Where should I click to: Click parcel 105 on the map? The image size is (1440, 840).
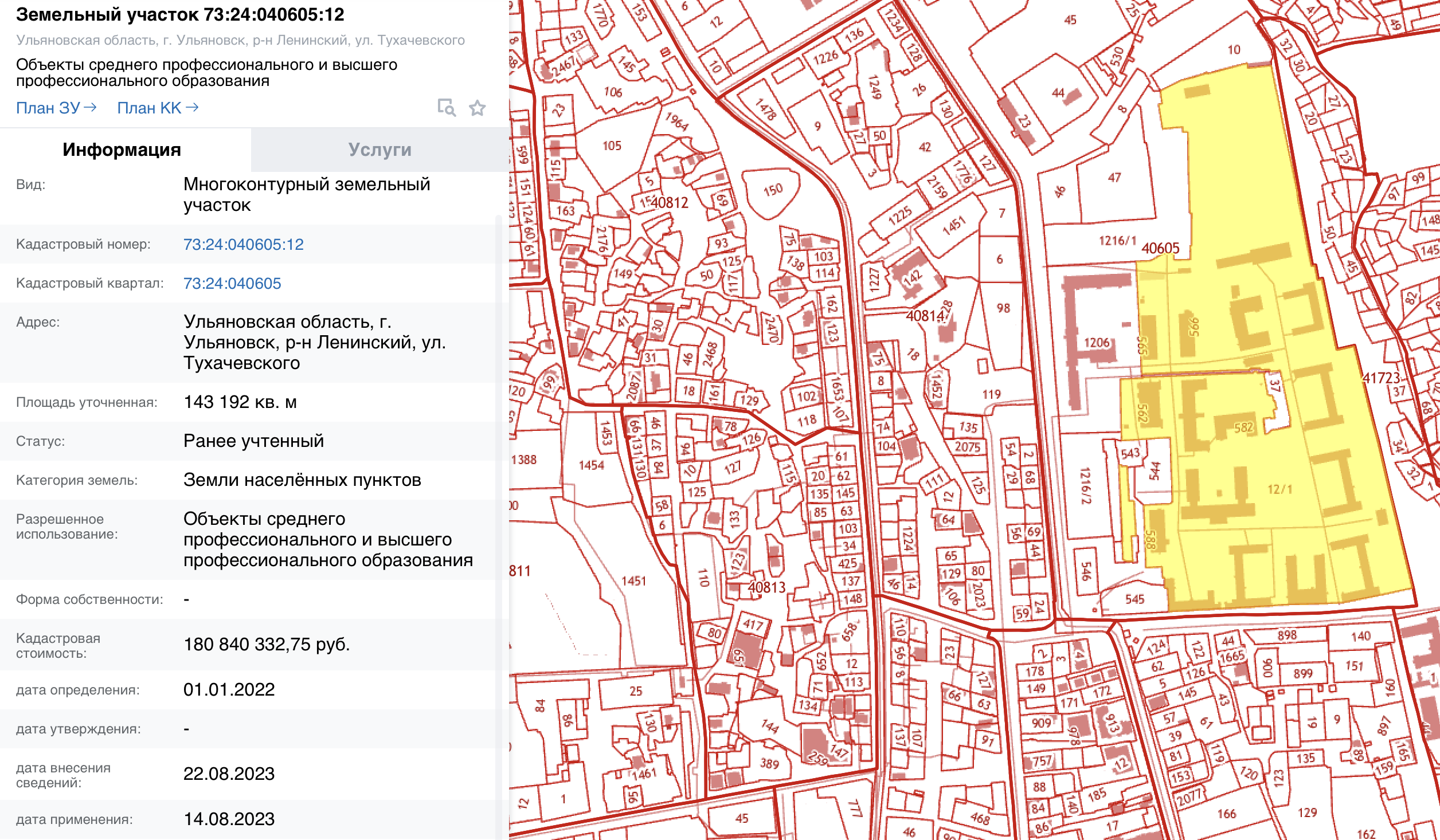click(612, 146)
